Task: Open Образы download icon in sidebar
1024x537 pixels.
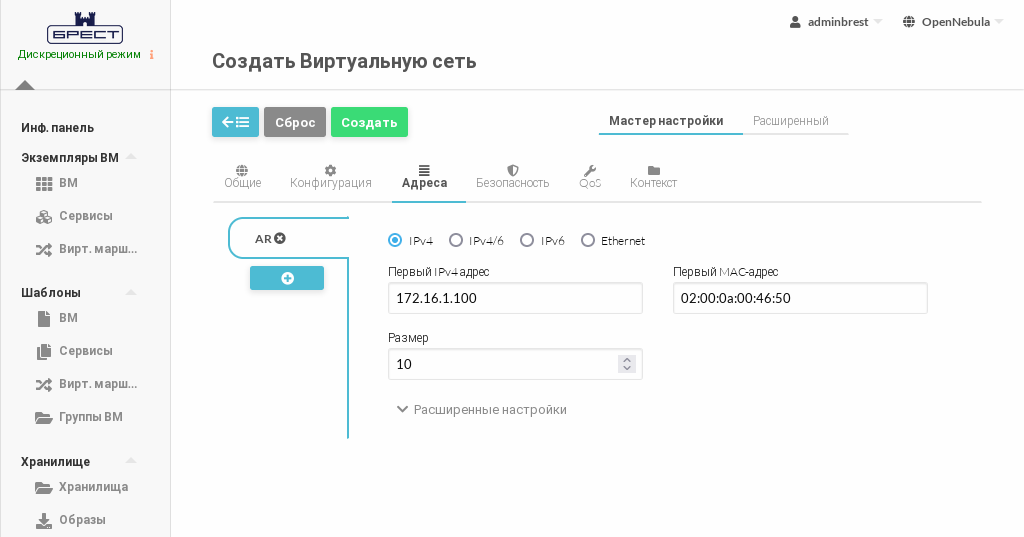Action: click(x=44, y=521)
